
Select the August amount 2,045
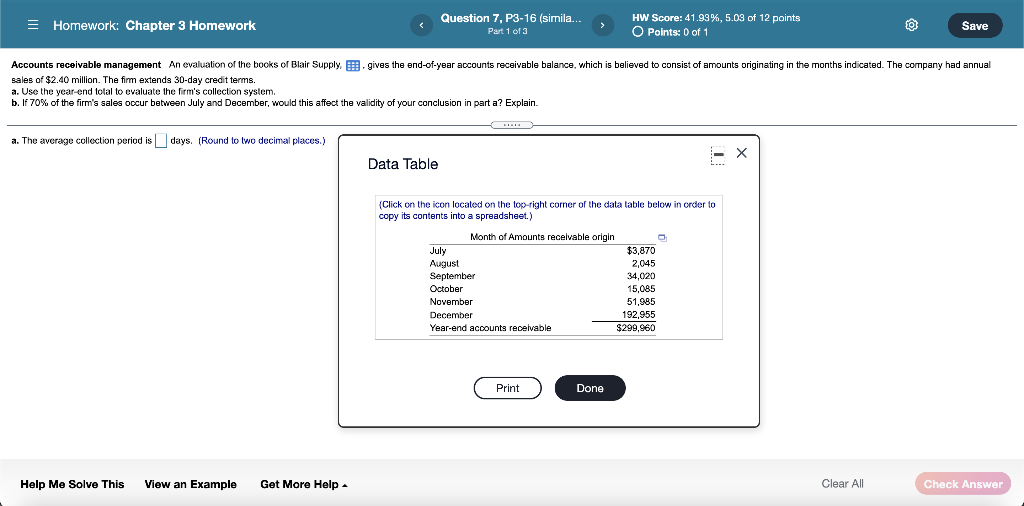[643, 263]
